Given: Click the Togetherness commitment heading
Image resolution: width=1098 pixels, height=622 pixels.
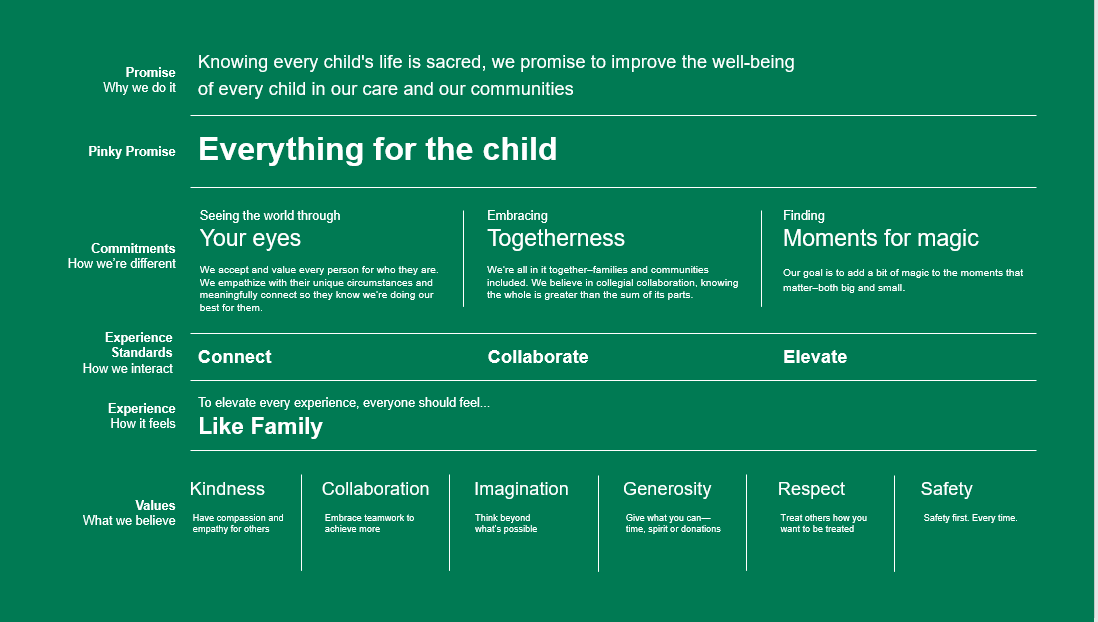Looking at the screenshot, I should tap(556, 238).
